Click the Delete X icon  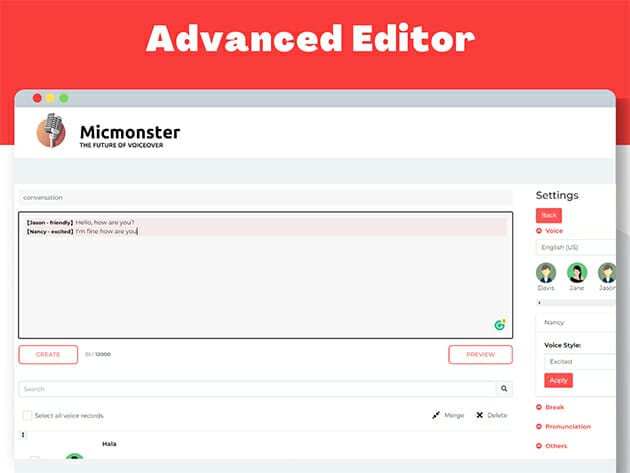point(480,415)
